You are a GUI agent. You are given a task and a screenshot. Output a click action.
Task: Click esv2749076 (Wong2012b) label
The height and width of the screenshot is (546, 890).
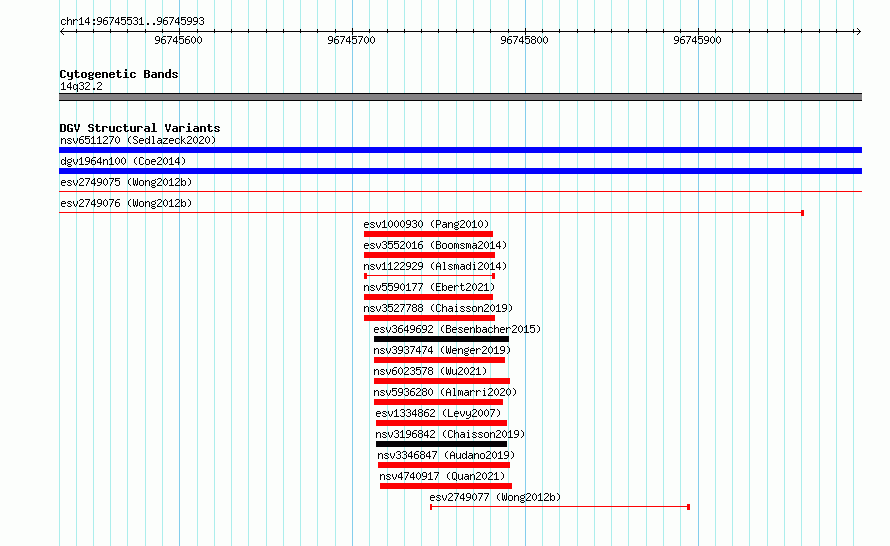(x=126, y=203)
